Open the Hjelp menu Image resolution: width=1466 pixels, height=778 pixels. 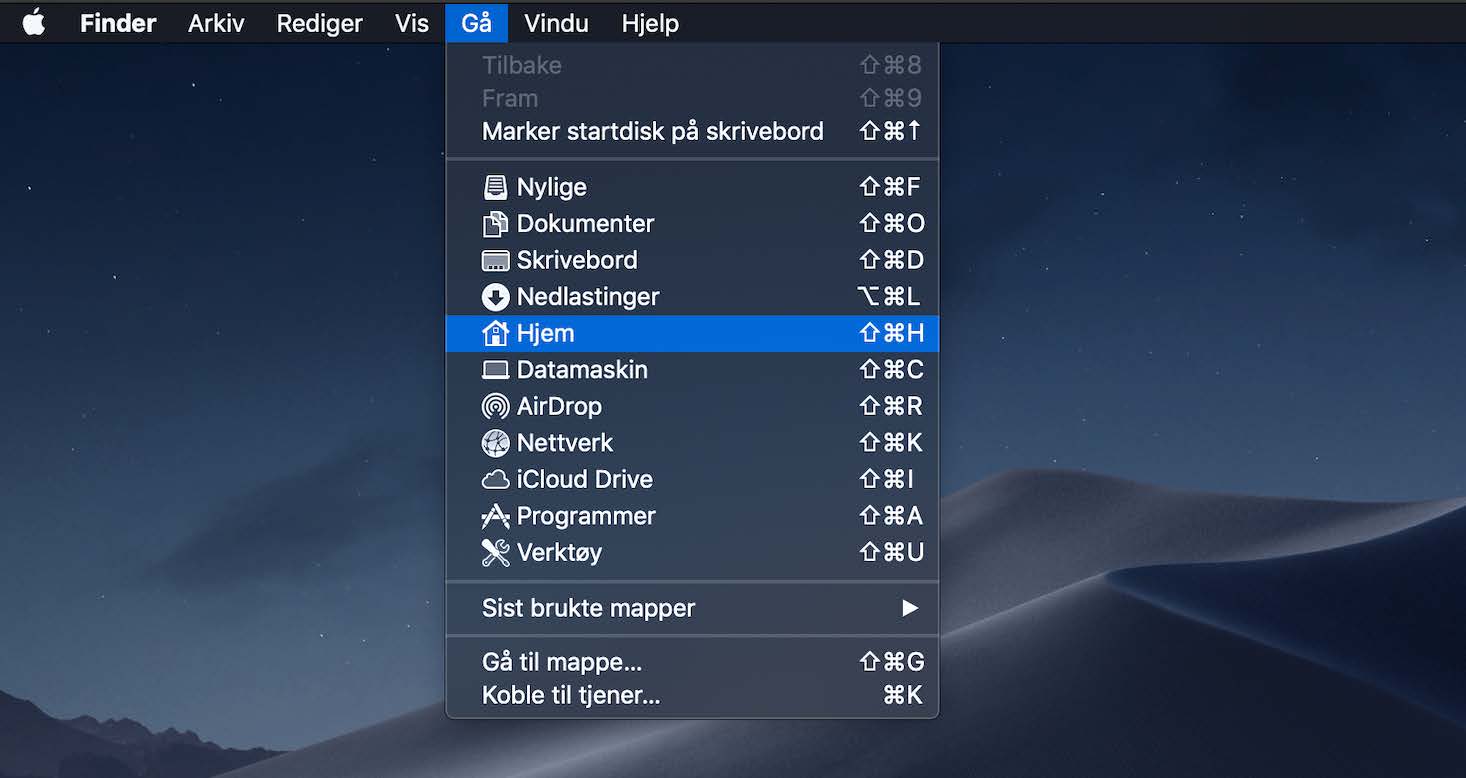pyautogui.click(x=650, y=23)
